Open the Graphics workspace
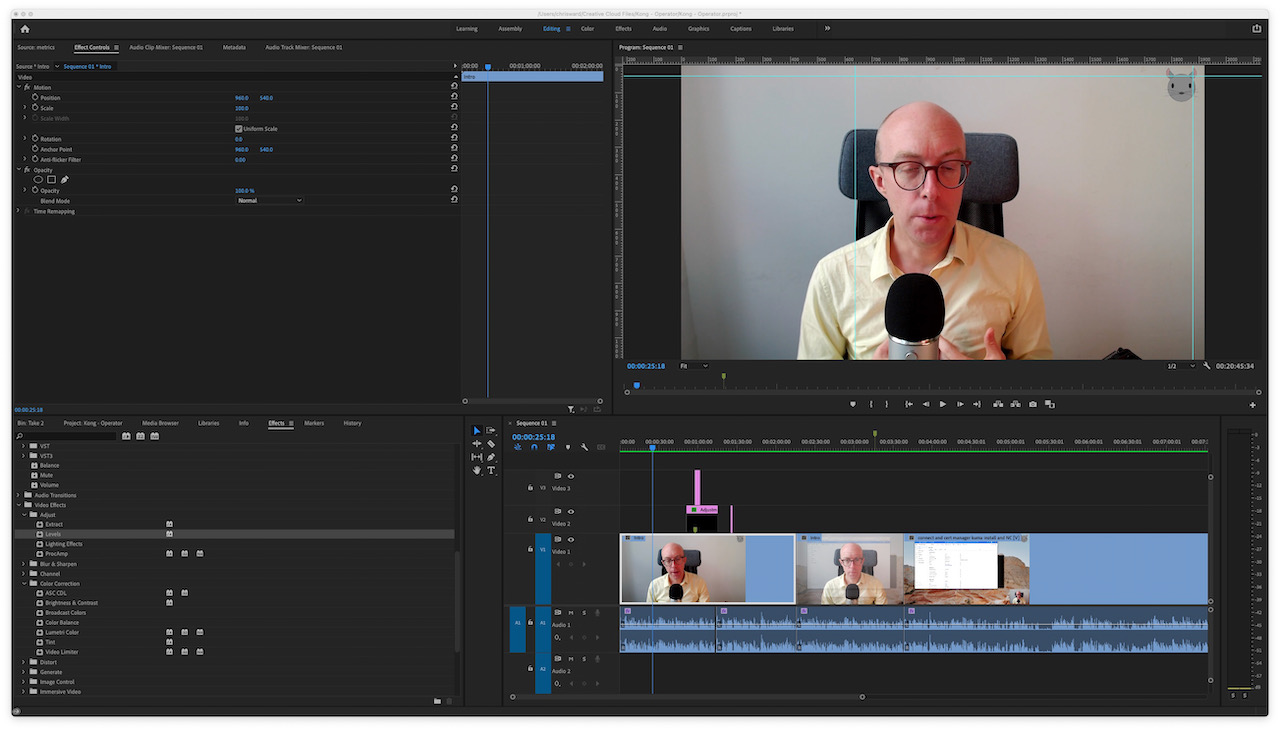The width and height of the screenshot is (1280, 730). pyautogui.click(x=699, y=29)
